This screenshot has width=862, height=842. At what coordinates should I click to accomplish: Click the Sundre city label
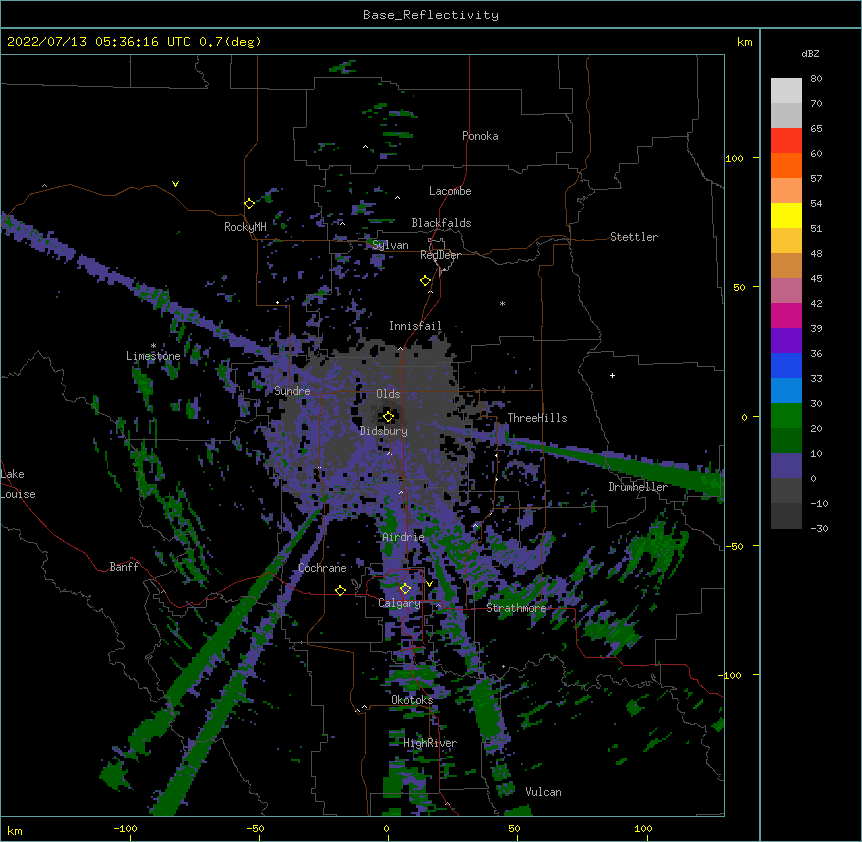292,391
